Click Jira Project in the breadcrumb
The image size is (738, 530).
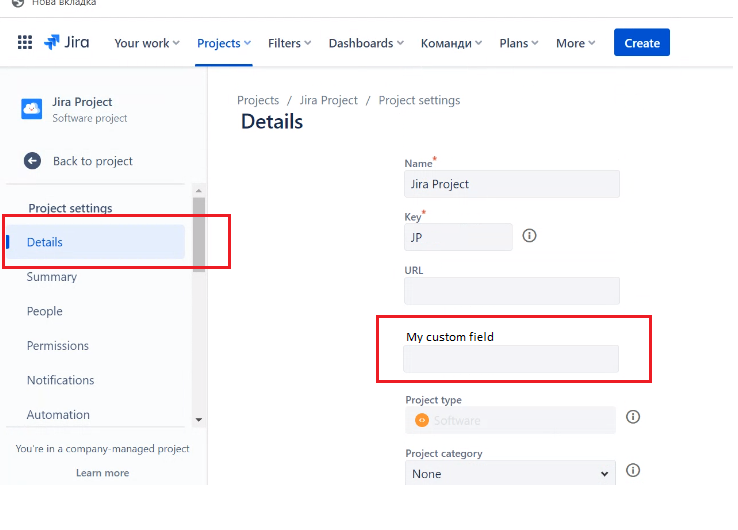pyautogui.click(x=329, y=100)
